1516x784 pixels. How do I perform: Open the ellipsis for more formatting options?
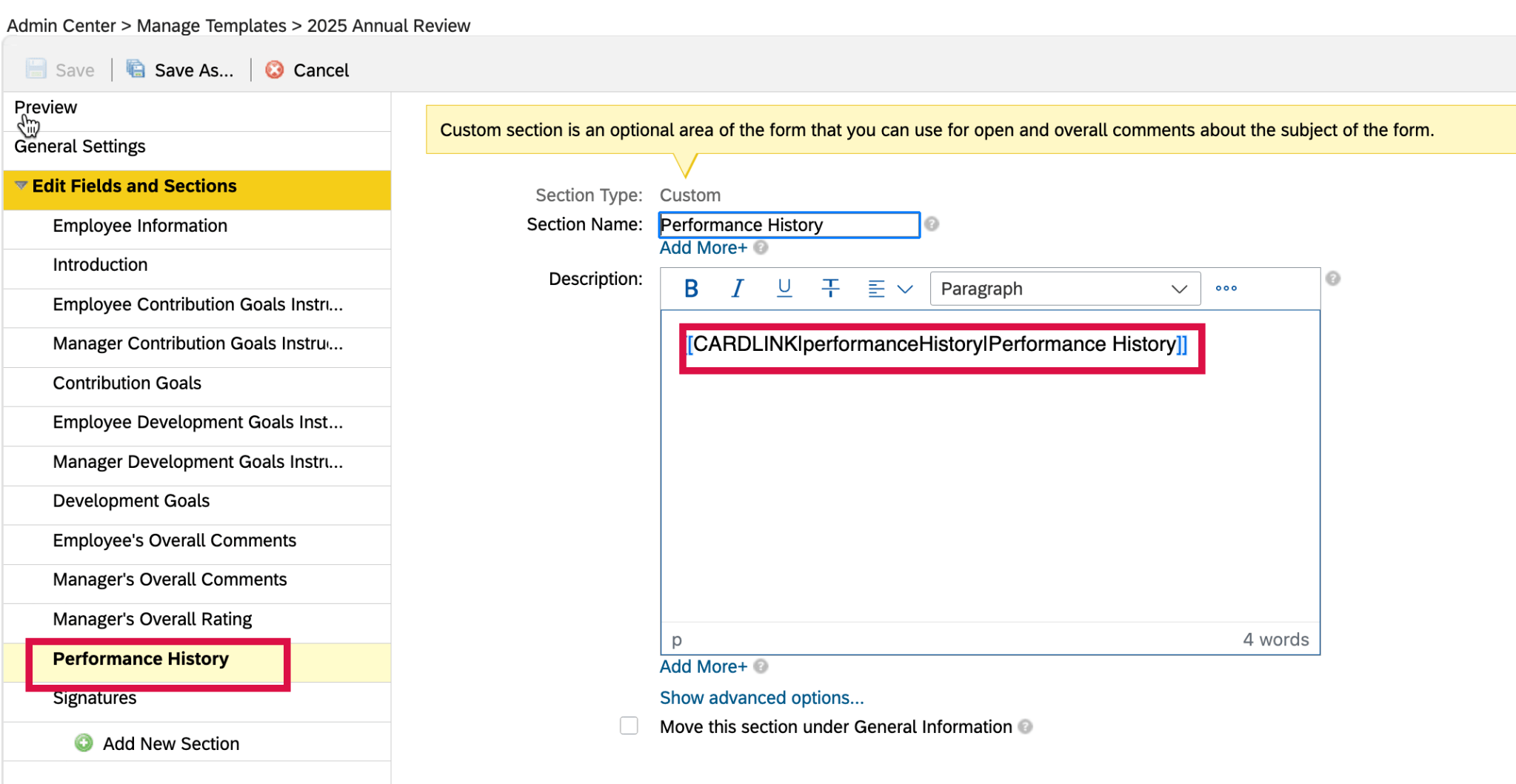tap(1226, 288)
